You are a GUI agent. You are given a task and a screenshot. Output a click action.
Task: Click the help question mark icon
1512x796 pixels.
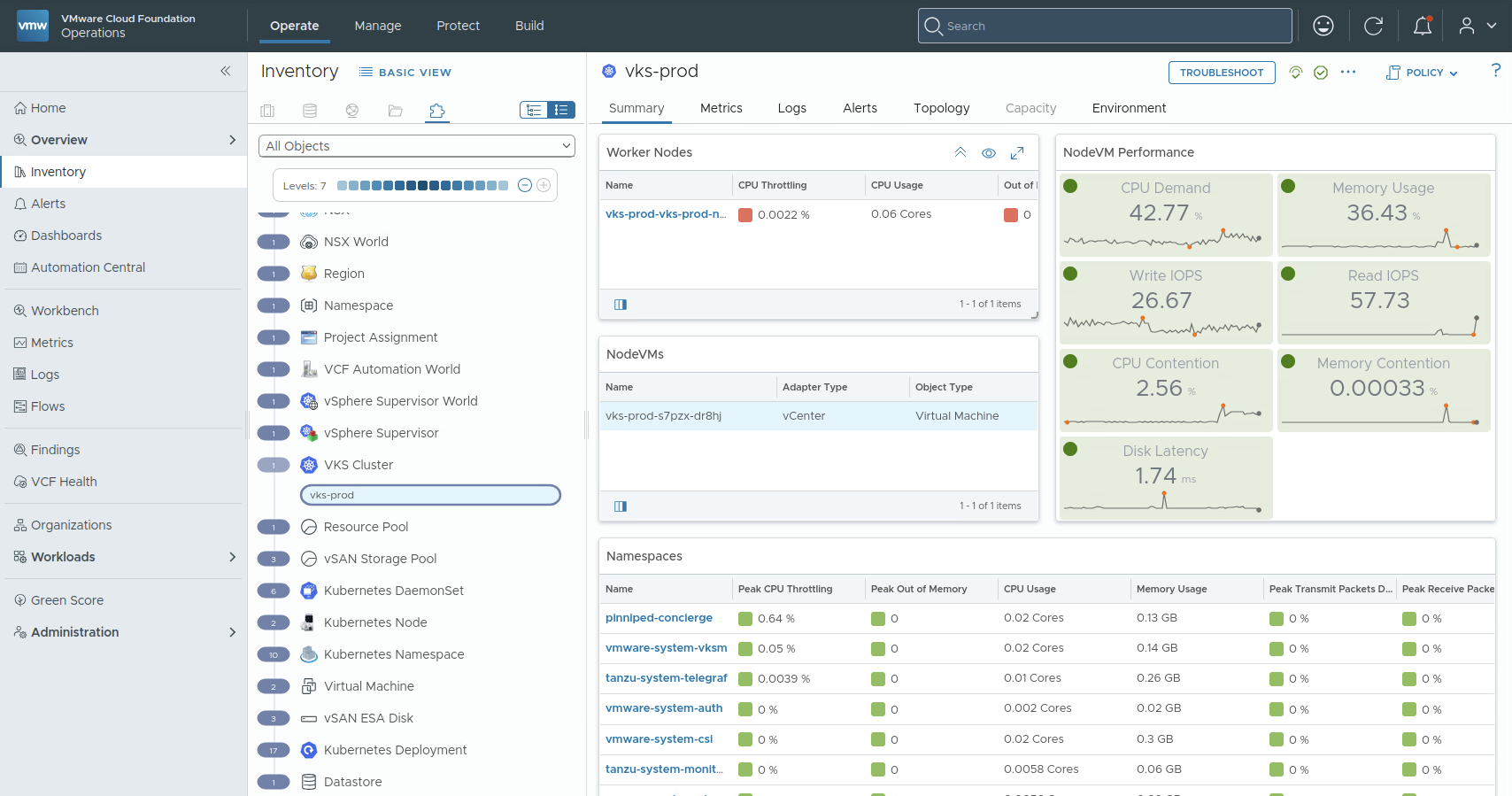(x=1495, y=70)
